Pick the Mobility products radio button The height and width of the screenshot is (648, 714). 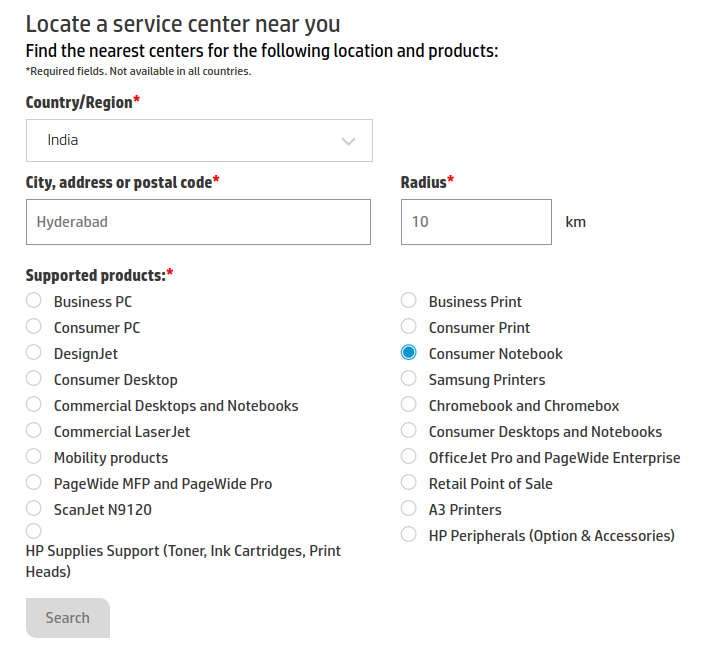pos(34,457)
